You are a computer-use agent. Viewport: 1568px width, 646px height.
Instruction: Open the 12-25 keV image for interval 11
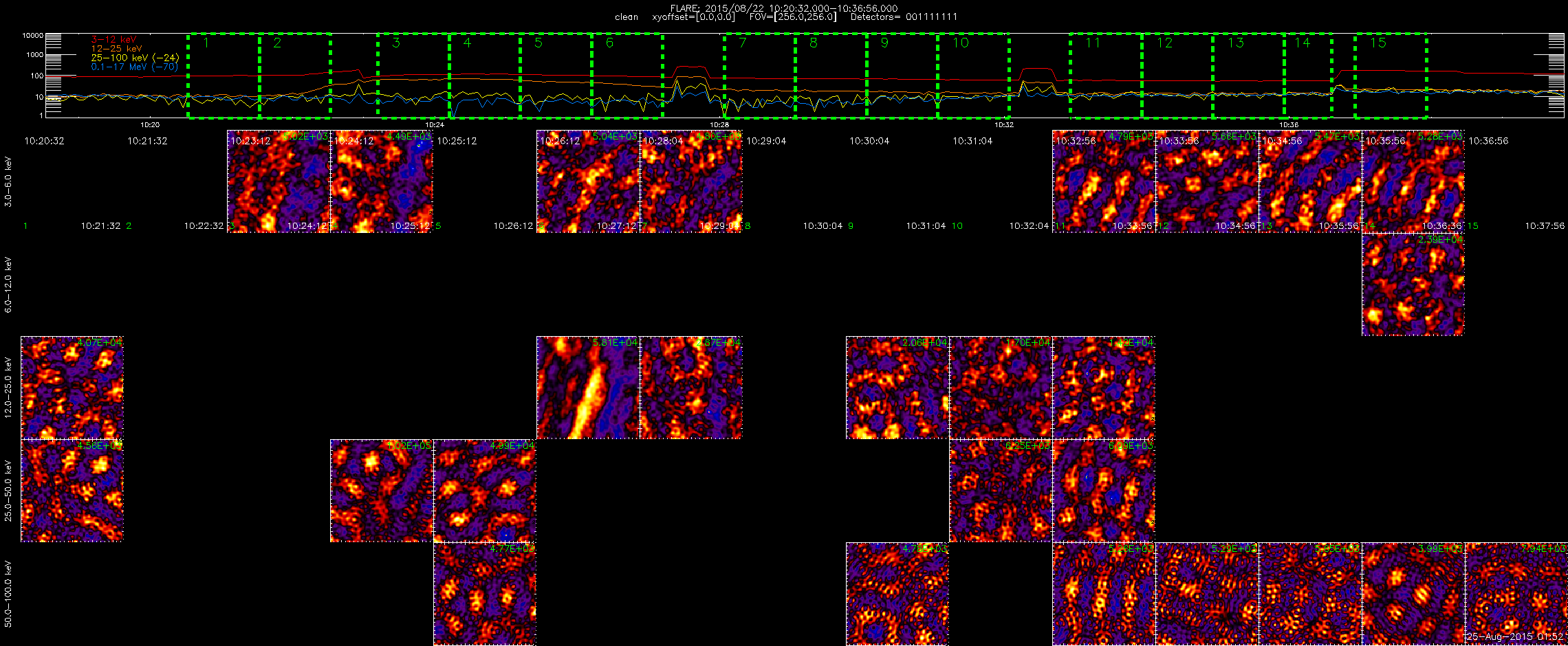pos(1104,388)
